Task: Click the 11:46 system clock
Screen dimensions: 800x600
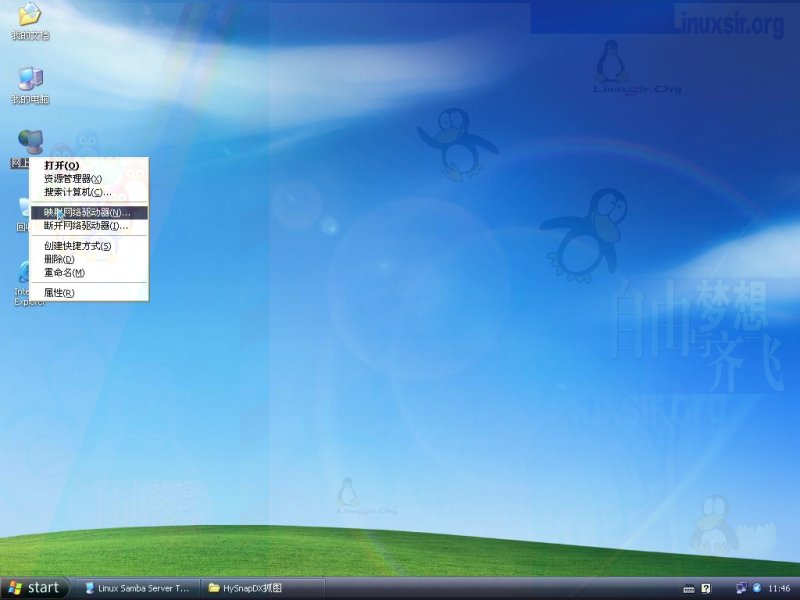Action: 779,589
